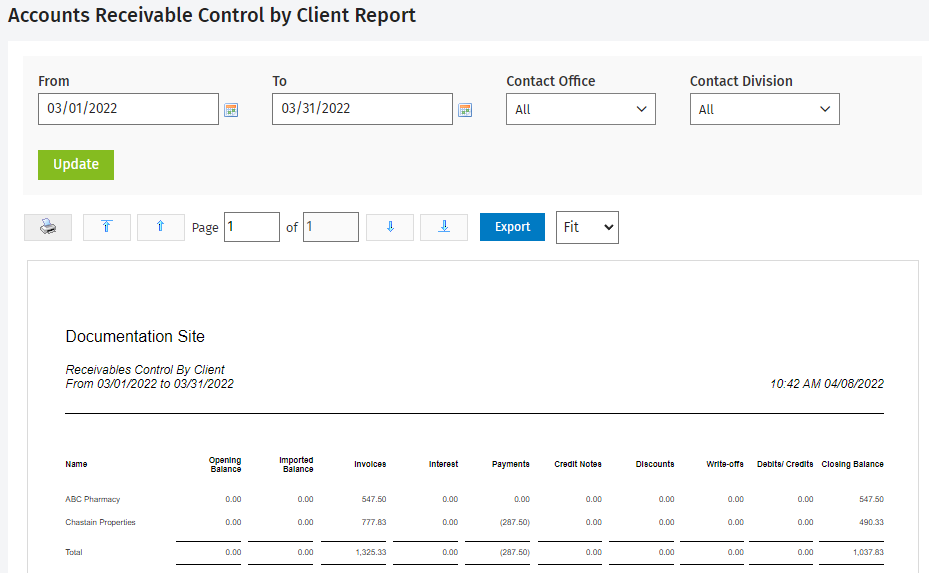Screen dimensions: 929x573
Task: Open the From date calendar picker
Action: click(231, 110)
